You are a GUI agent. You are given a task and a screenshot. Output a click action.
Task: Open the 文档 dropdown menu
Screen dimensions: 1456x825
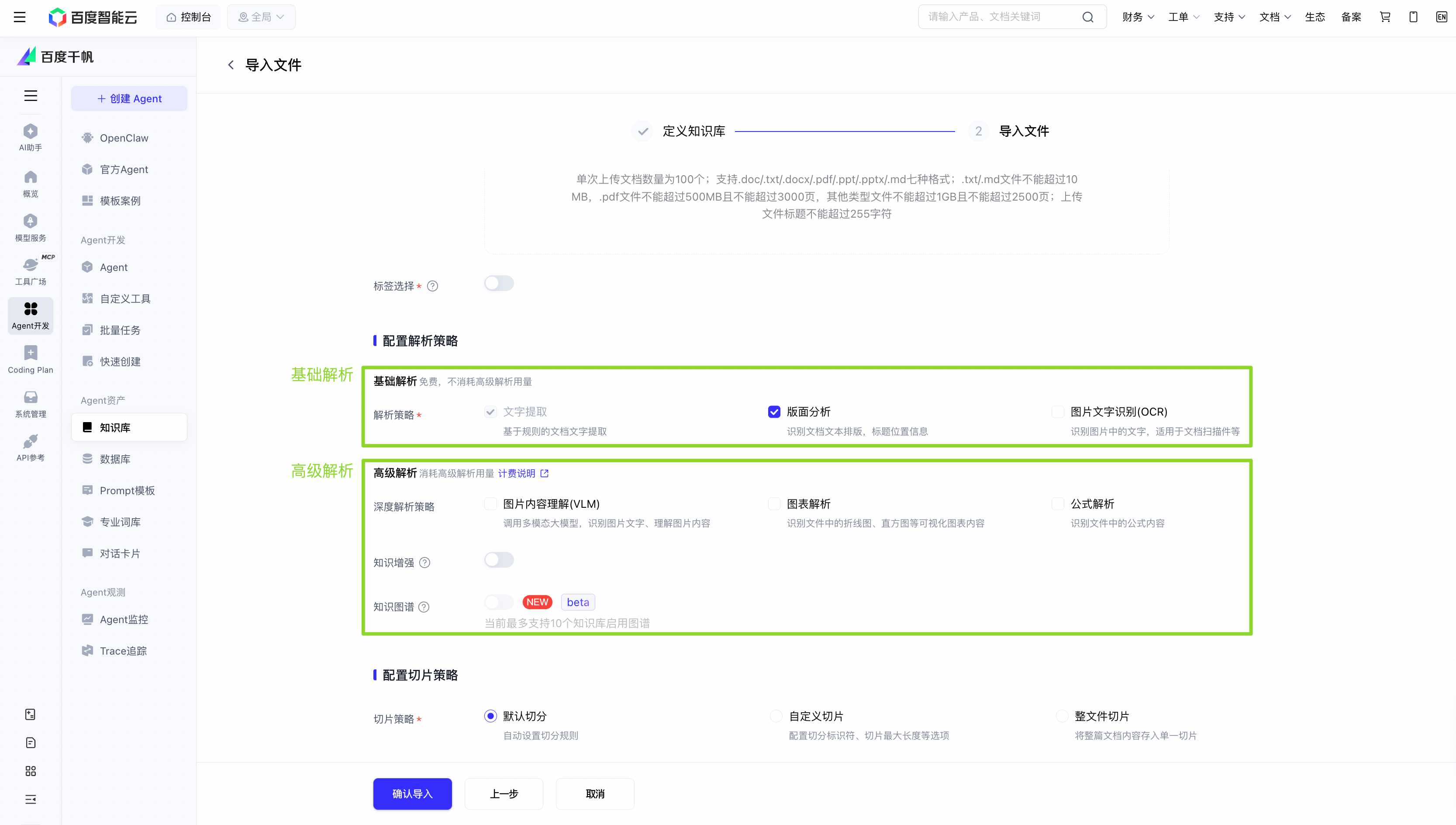(1275, 17)
